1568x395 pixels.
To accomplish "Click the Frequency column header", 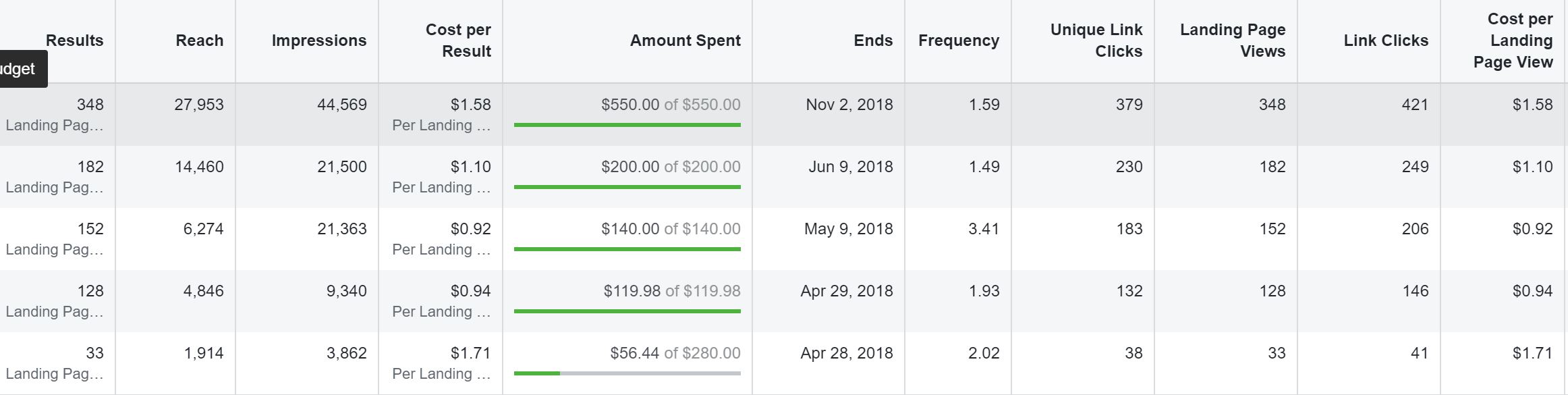I will (958, 41).
